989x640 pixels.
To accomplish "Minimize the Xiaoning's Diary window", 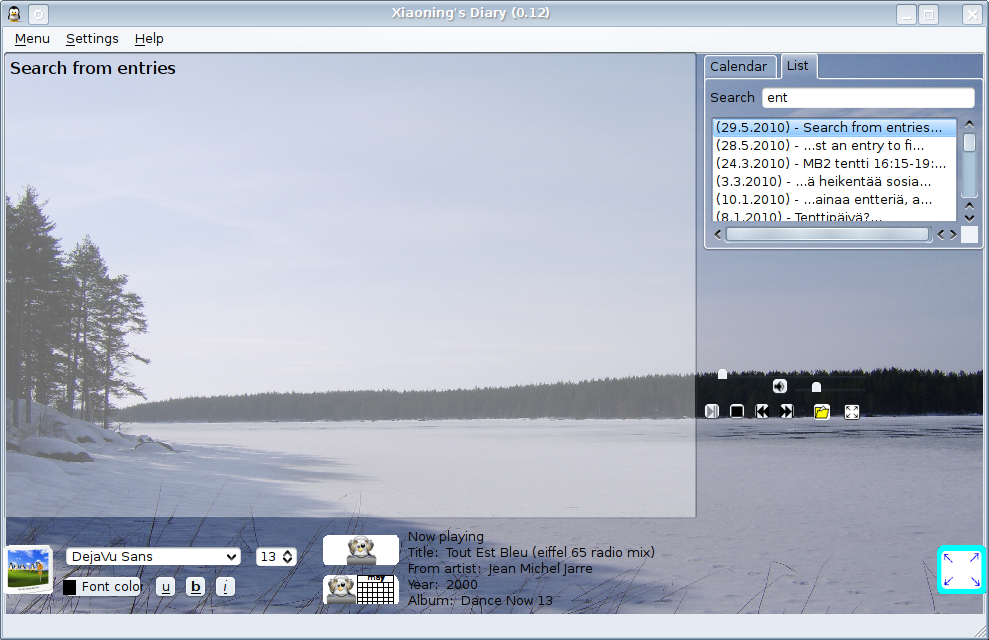I will [x=906, y=14].
